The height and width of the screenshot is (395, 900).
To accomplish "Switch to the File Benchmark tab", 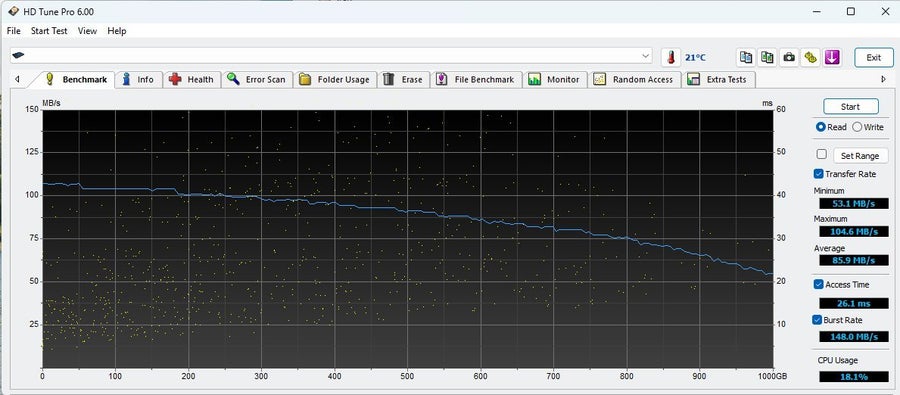I will 476,80.
